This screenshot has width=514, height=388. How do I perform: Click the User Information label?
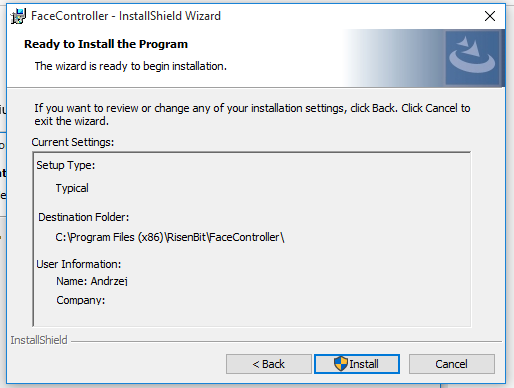79,264
